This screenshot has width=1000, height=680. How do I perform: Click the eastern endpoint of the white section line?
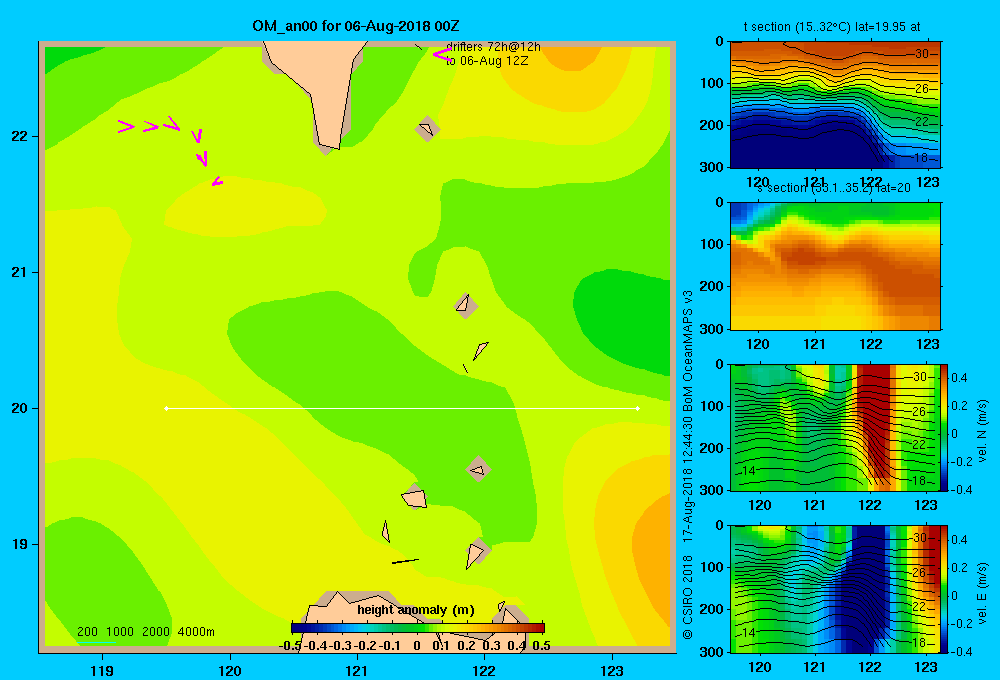[638, 408]
